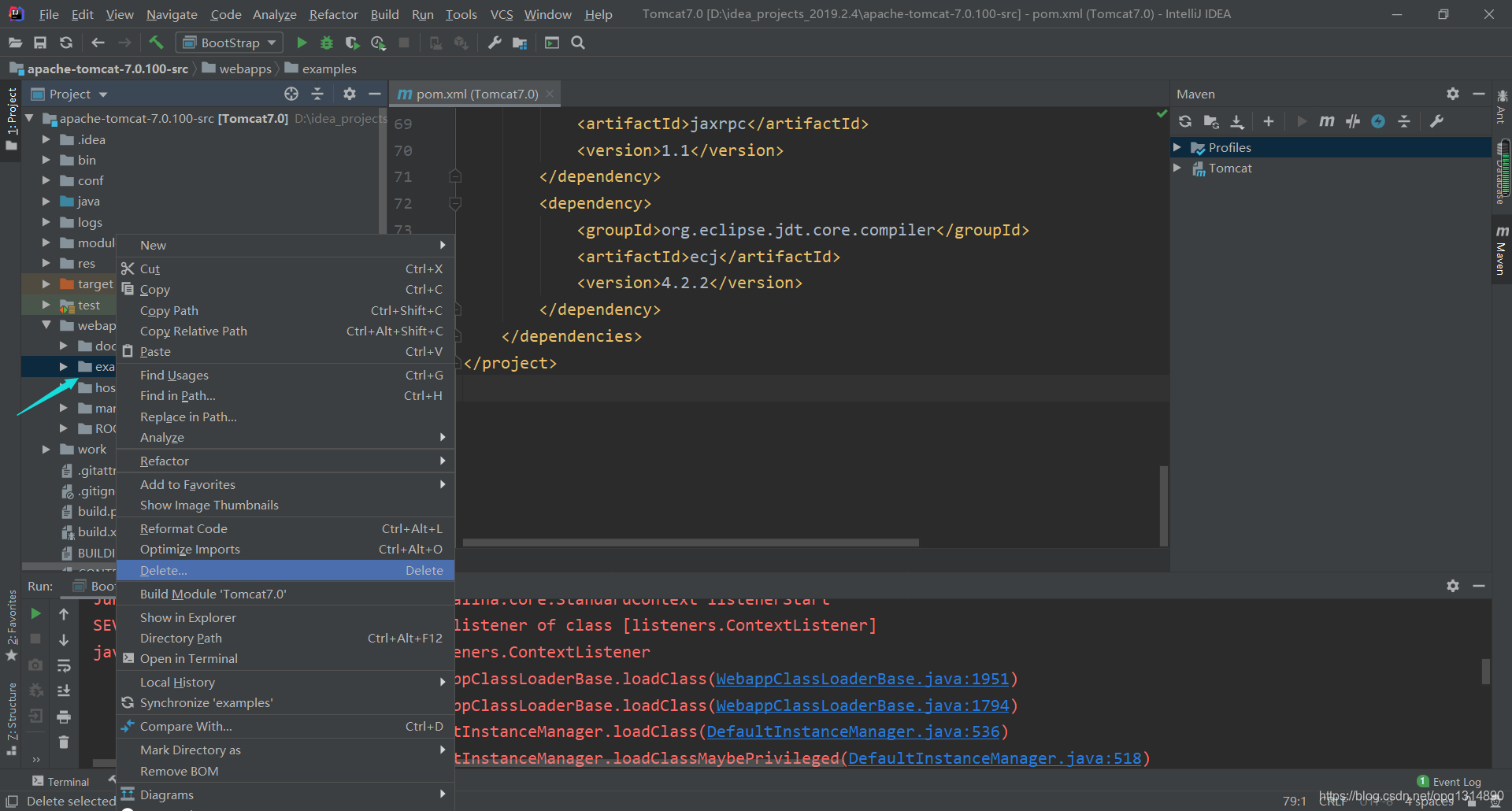
Task: Collapse the webapps folder
Action: click(x=46, y=325)
